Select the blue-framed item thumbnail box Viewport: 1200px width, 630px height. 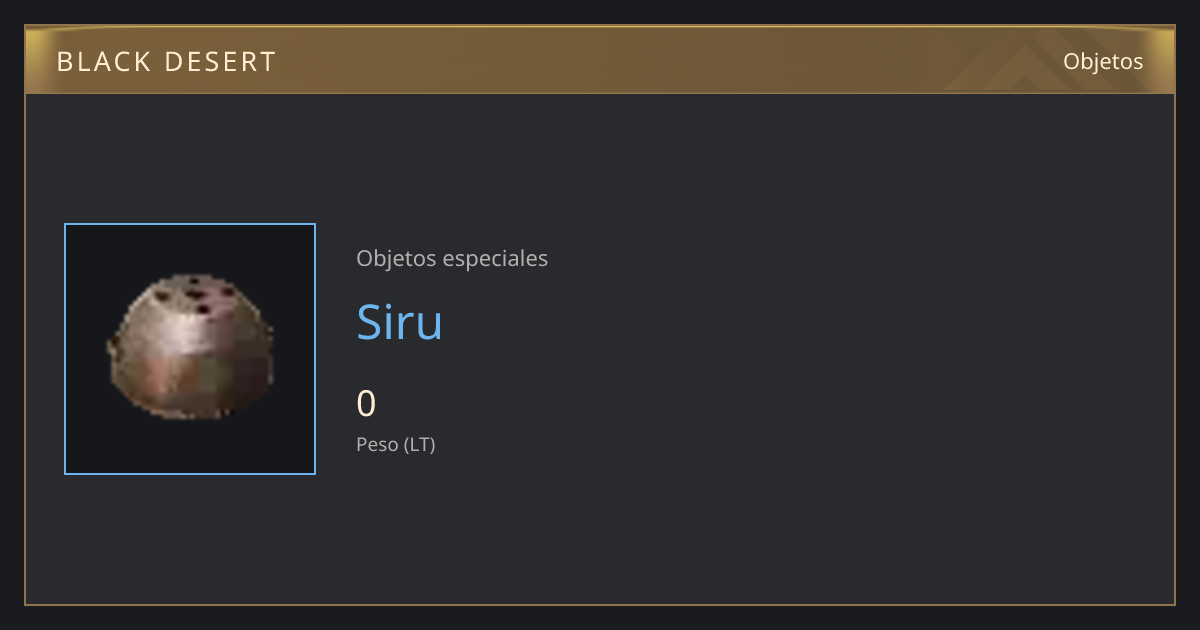click(190, 349)
